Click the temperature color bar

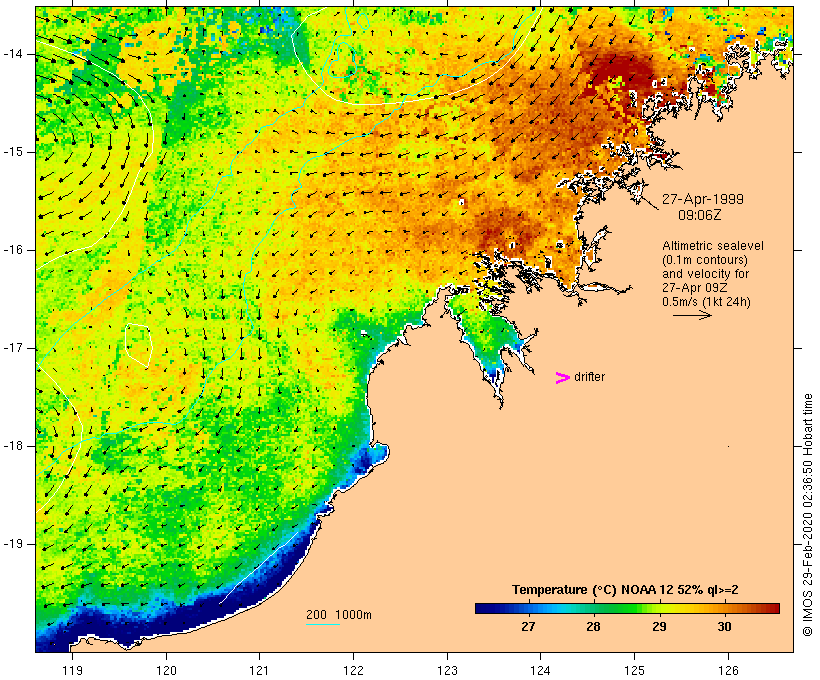tap(628, 608)
